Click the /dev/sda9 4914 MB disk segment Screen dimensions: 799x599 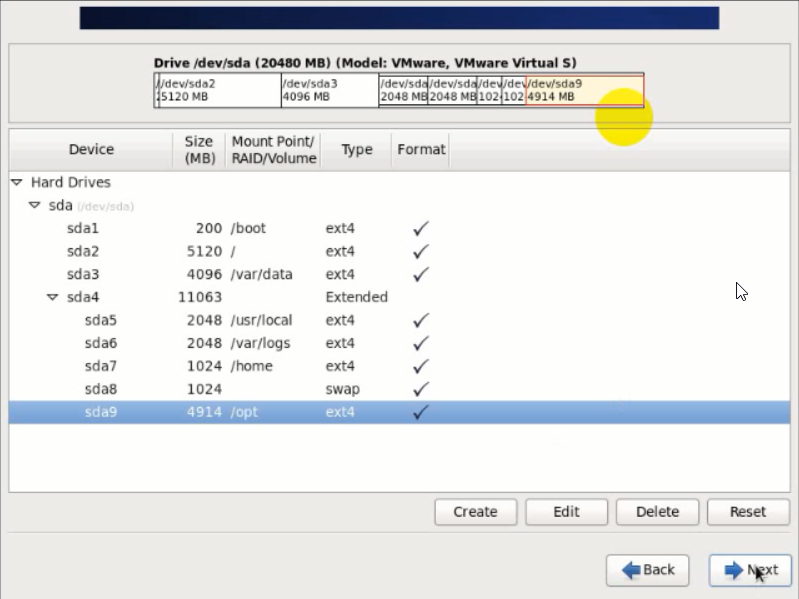click(584, 90)
